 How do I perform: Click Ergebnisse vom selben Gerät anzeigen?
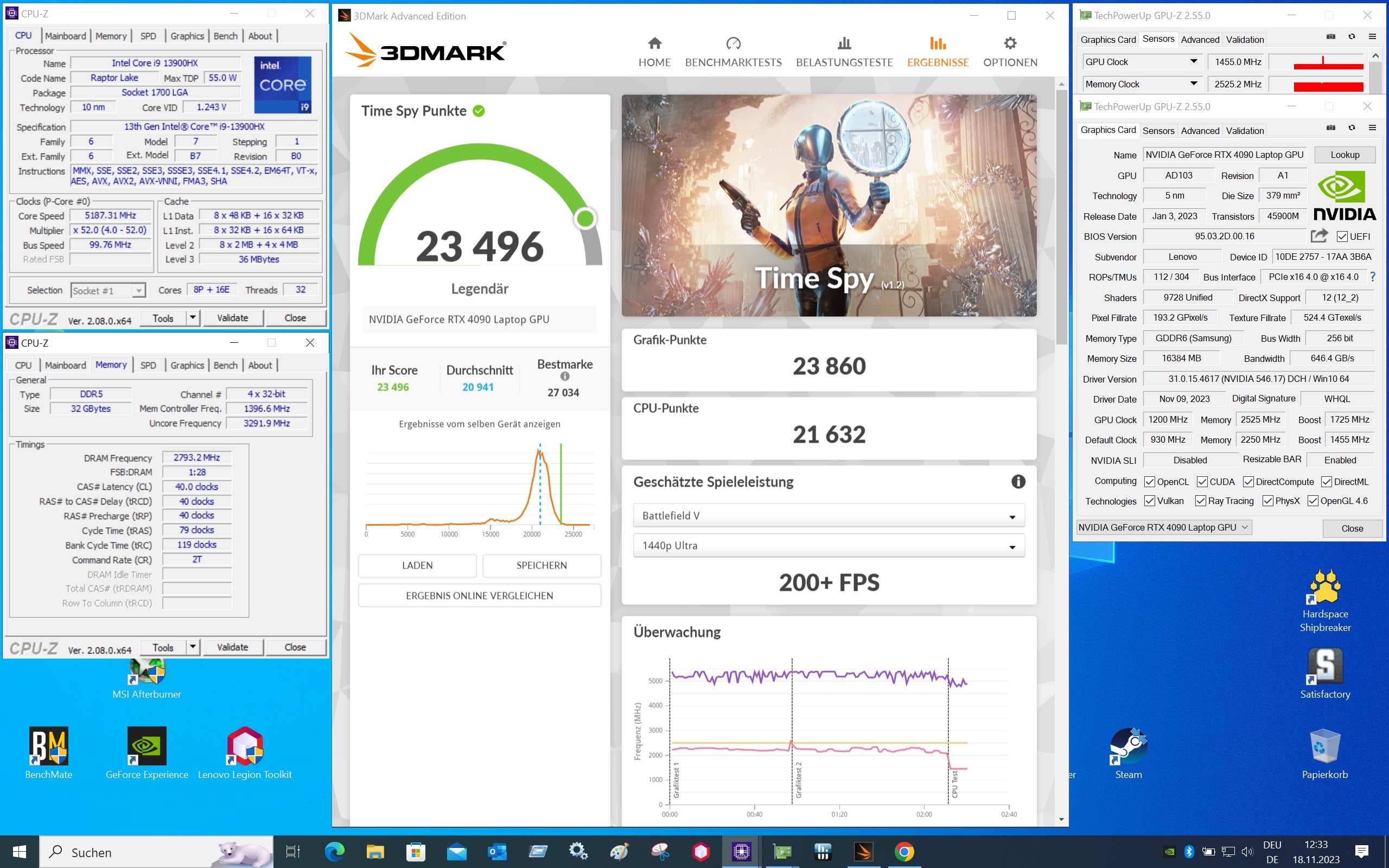pyautogui.click(x=479, y=424)
